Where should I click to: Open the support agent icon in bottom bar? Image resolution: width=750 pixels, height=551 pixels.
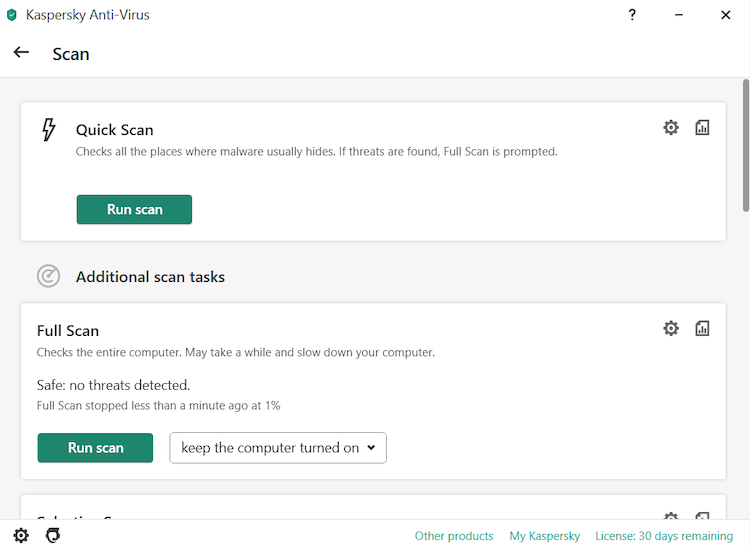53,536
